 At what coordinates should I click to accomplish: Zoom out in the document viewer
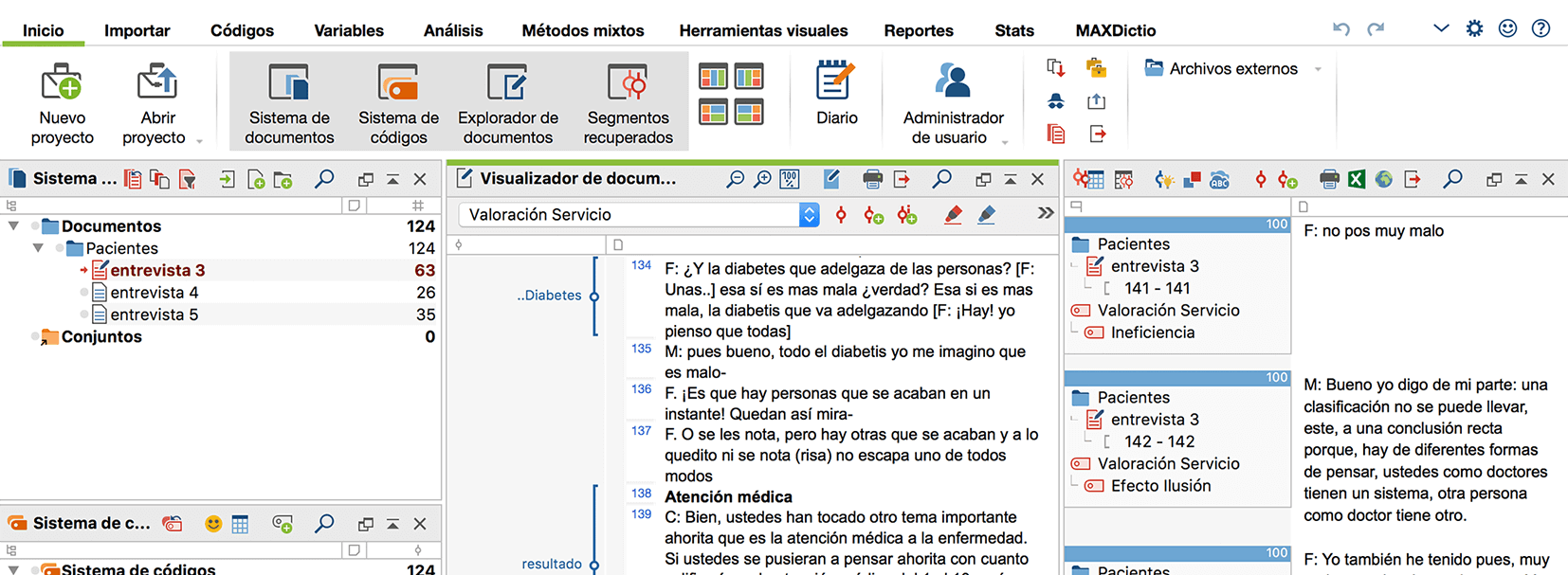point(735,179)
